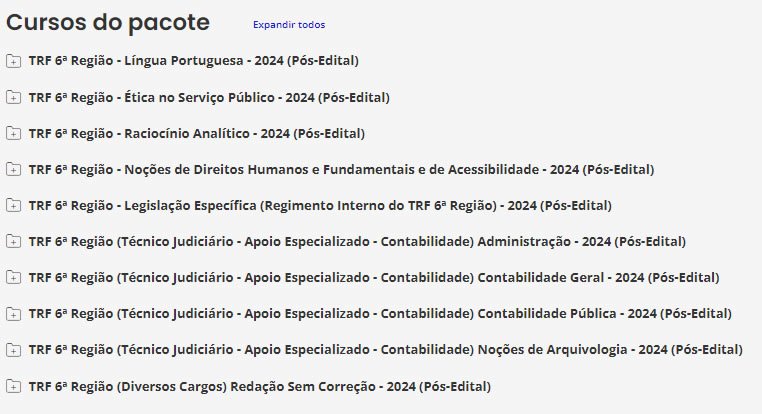
Task: Click plus icon beside Contabilidade Pública course
Action: (13, 313)
